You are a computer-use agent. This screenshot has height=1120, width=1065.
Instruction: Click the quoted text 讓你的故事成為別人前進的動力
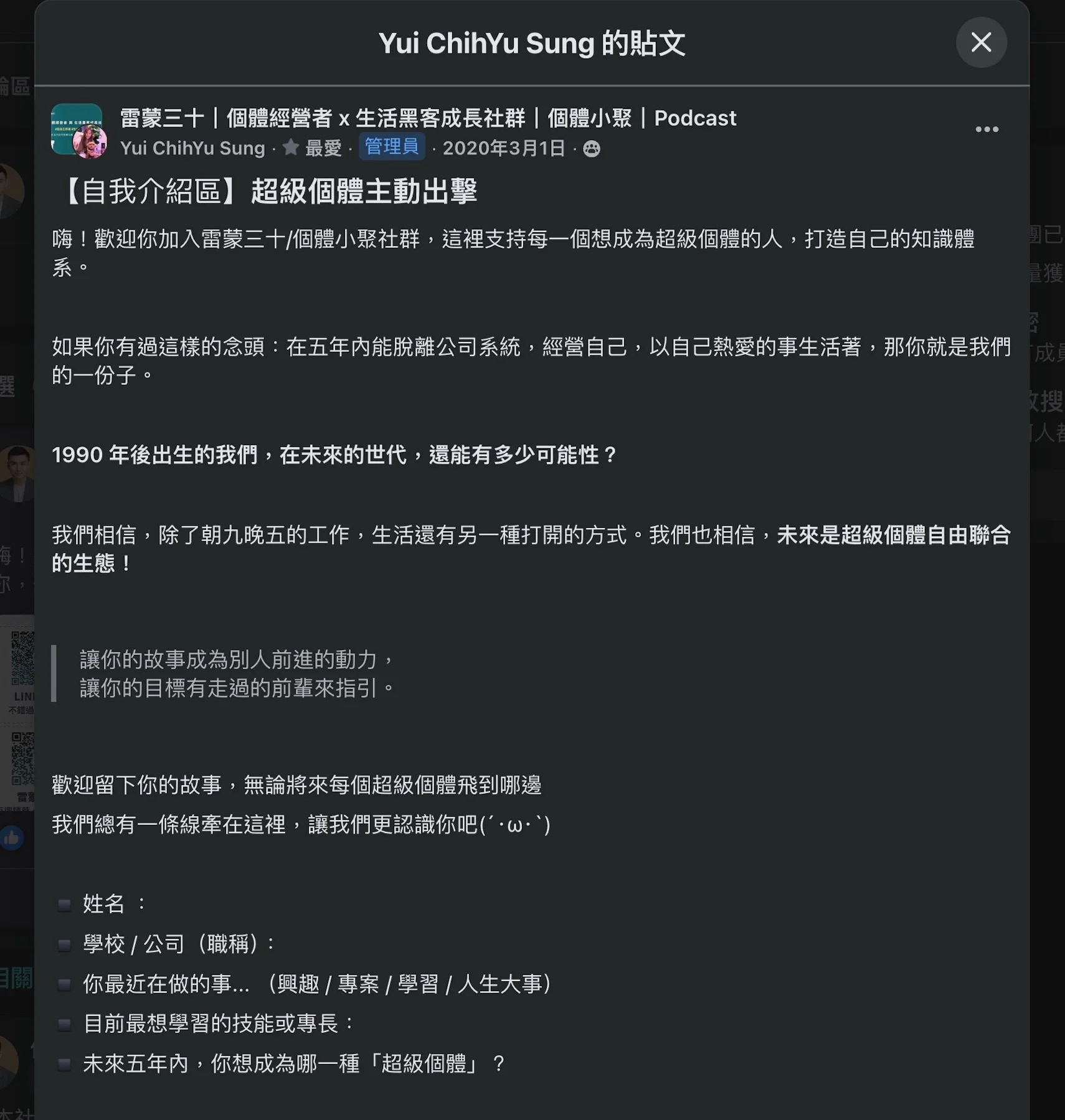tap(237, 659)
